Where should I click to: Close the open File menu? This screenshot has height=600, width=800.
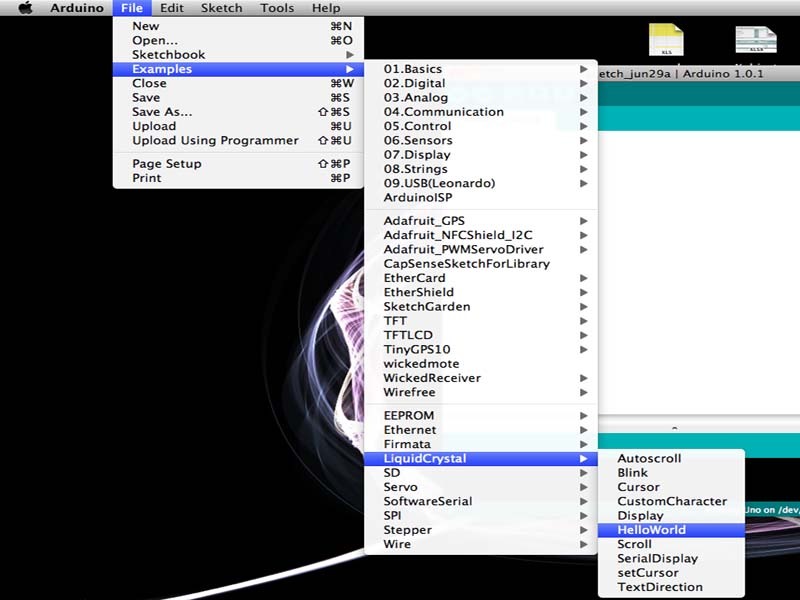click(x=132, y=8)
